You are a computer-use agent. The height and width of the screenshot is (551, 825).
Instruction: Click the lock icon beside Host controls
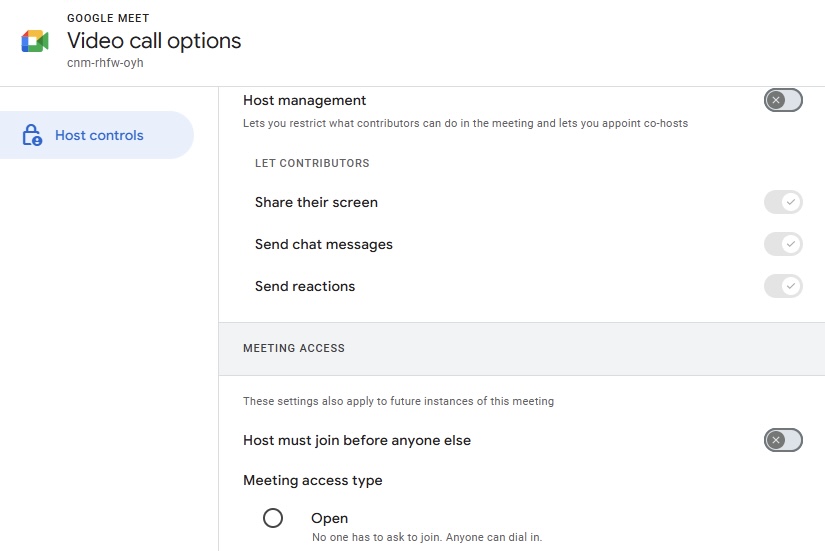tap(32, 135)
